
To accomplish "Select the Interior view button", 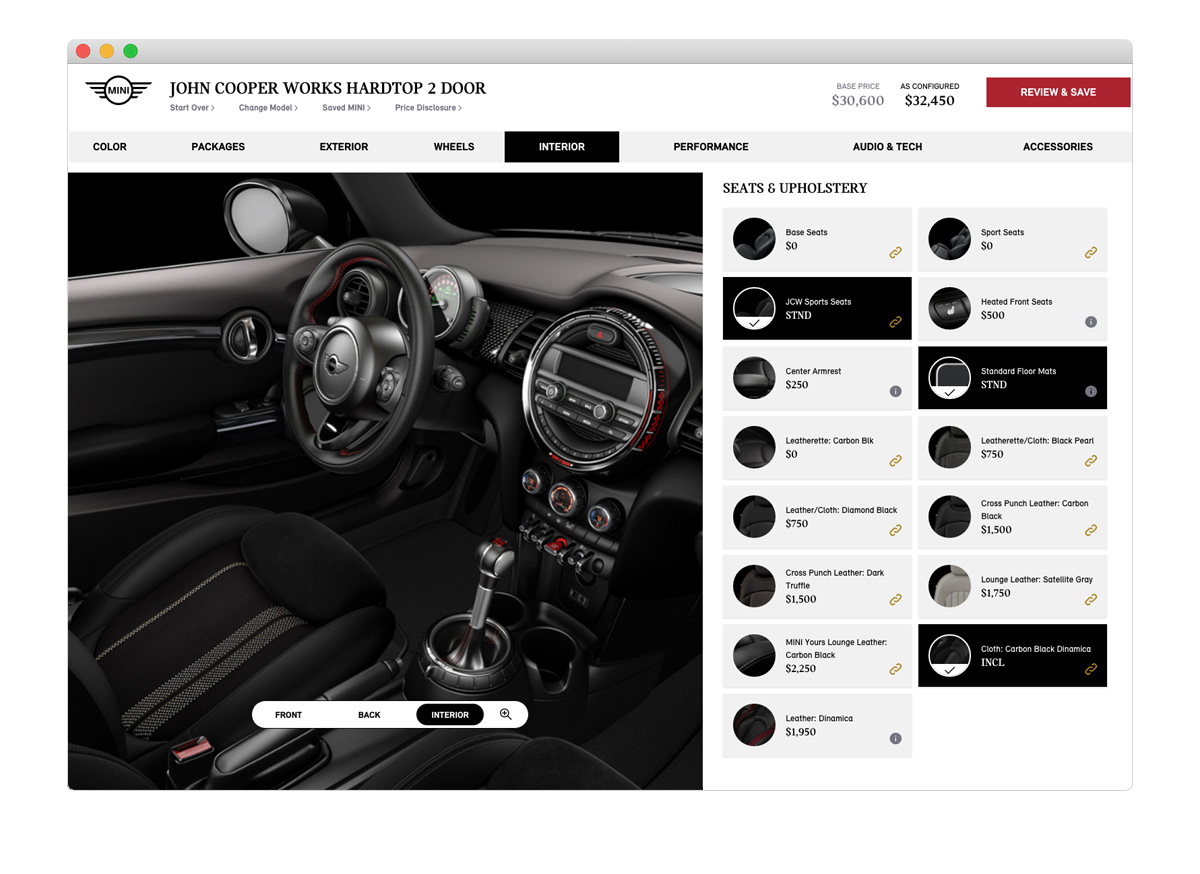I will point(450,715).
